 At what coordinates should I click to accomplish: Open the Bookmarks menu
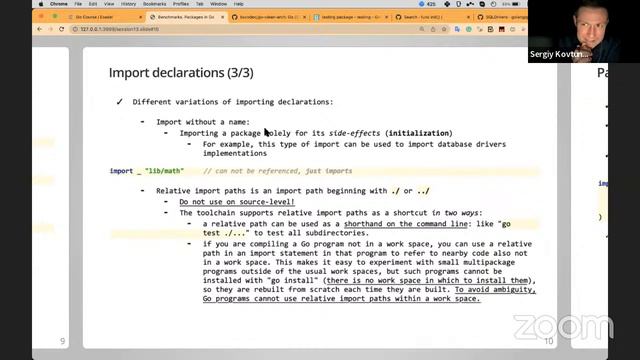(154, 4)
